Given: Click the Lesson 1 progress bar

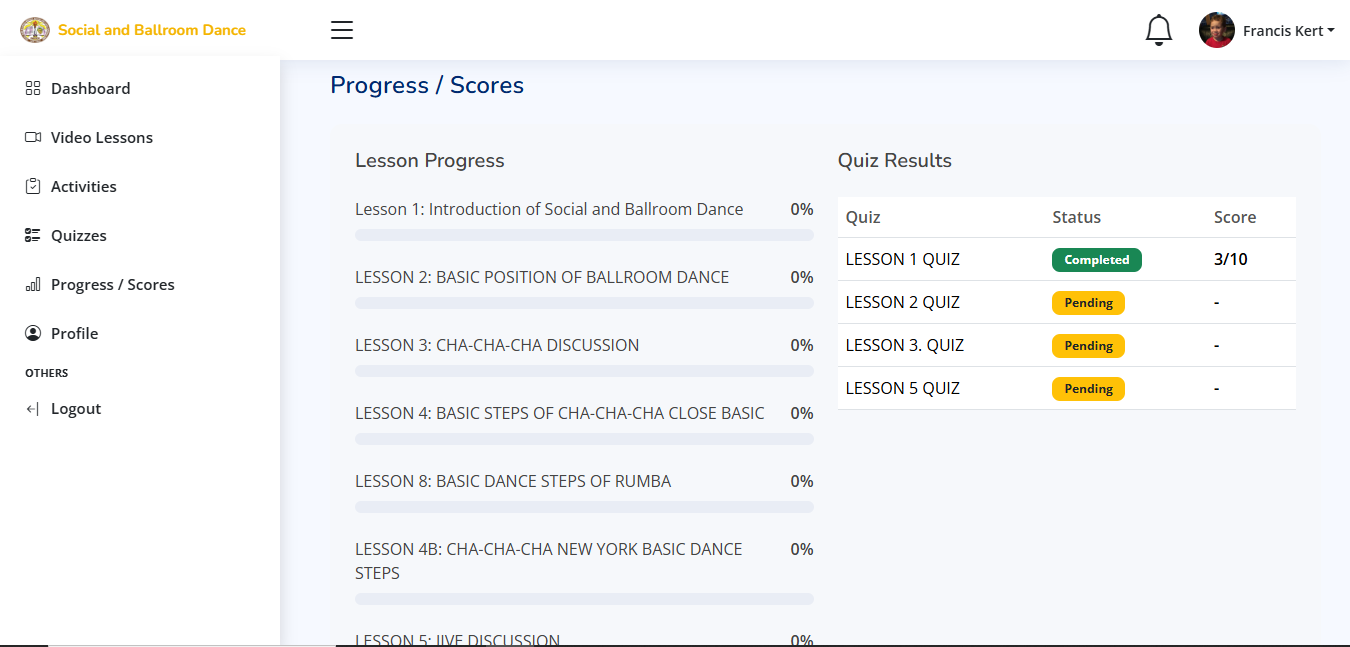Looking at the screenshot, I should point(584,235).
